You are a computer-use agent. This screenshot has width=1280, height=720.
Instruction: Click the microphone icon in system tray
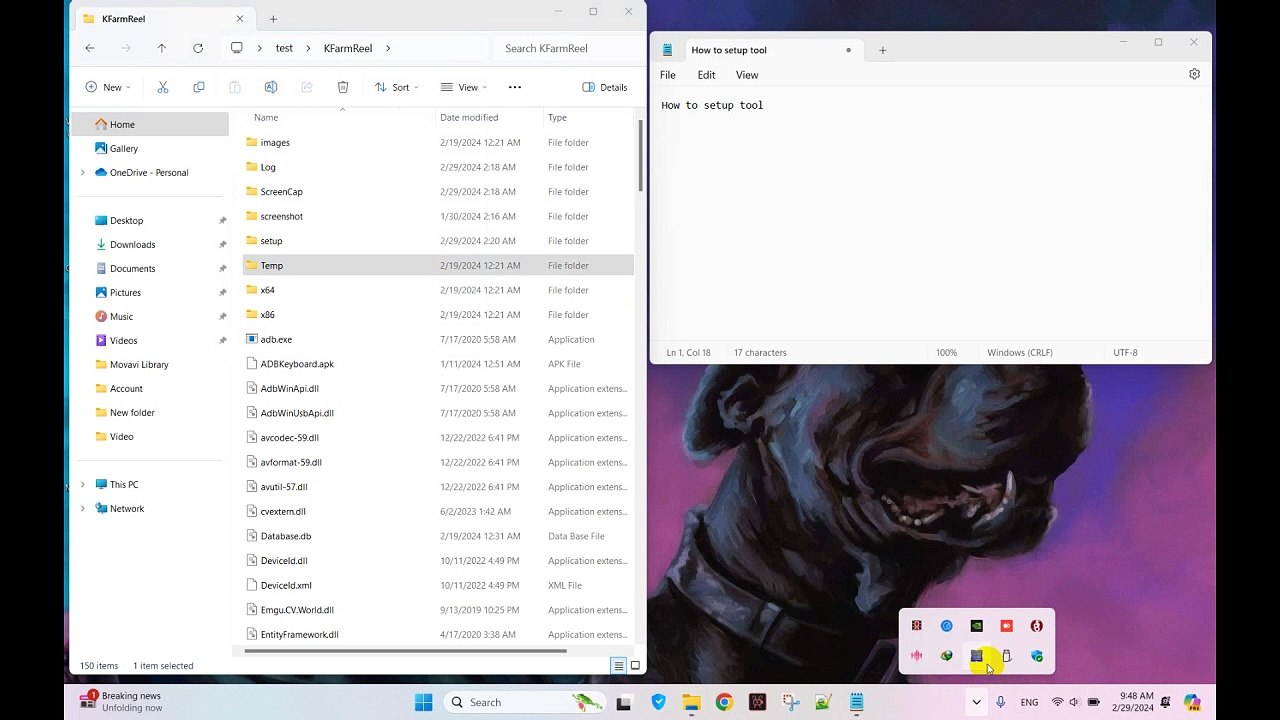(1001, 702)
